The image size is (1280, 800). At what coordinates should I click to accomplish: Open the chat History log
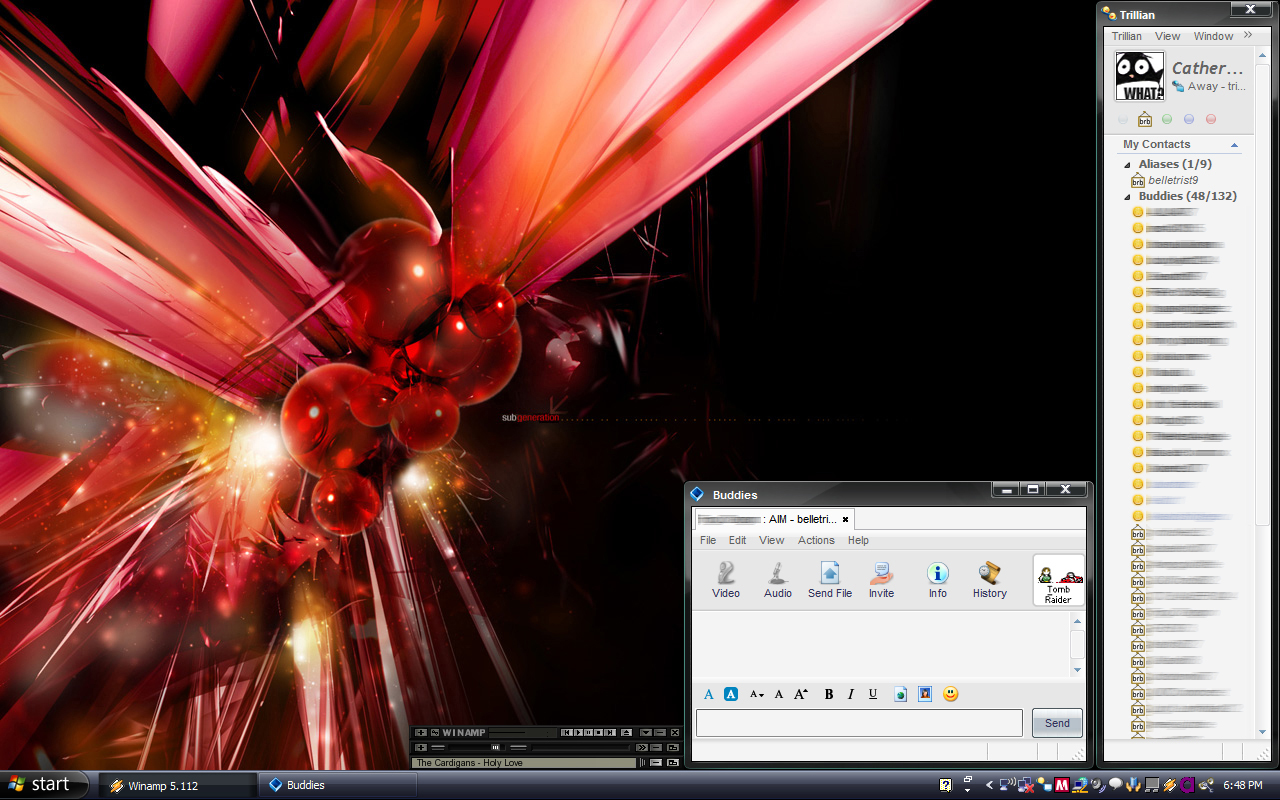990,579
